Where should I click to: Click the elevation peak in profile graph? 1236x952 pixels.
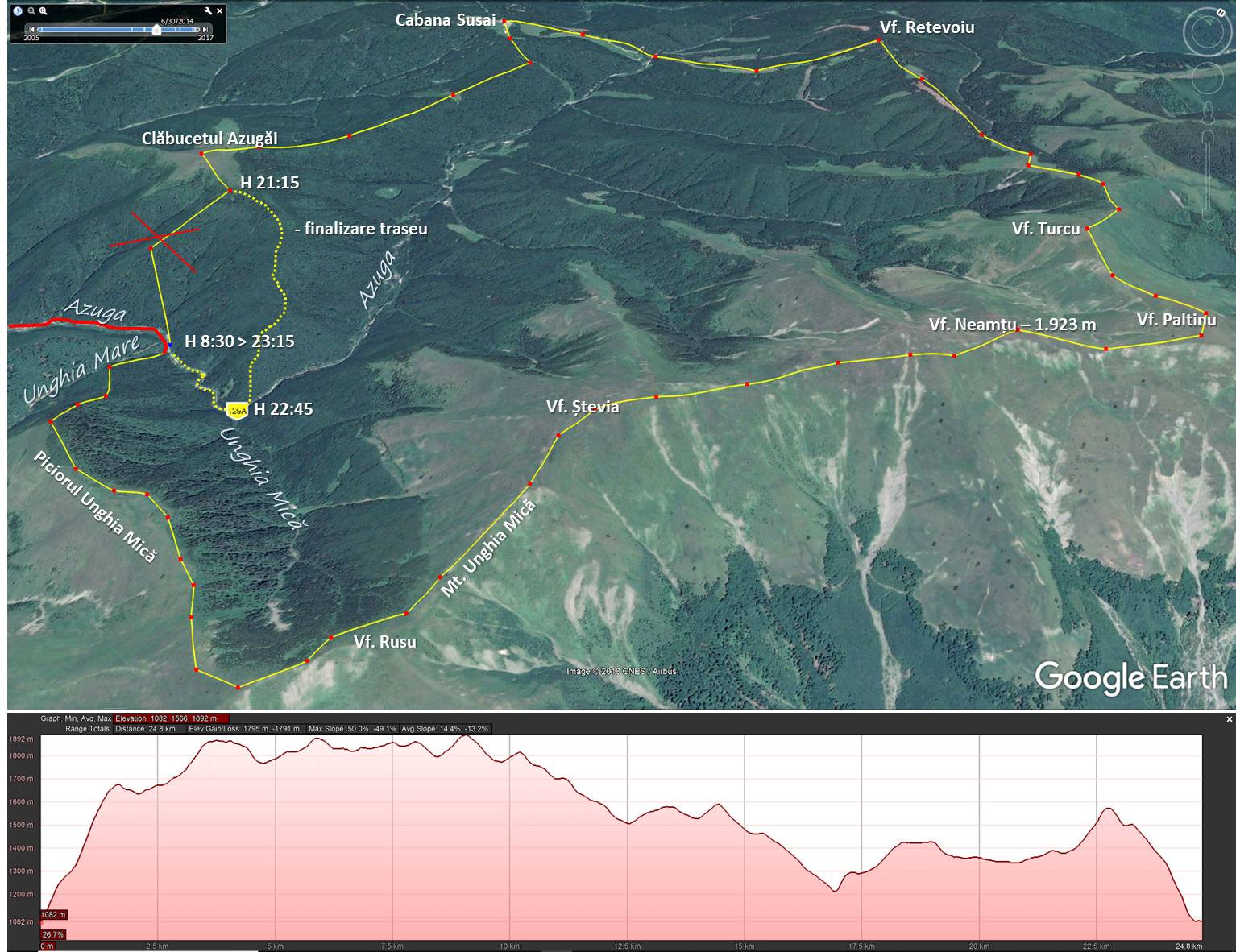(467, 736)
